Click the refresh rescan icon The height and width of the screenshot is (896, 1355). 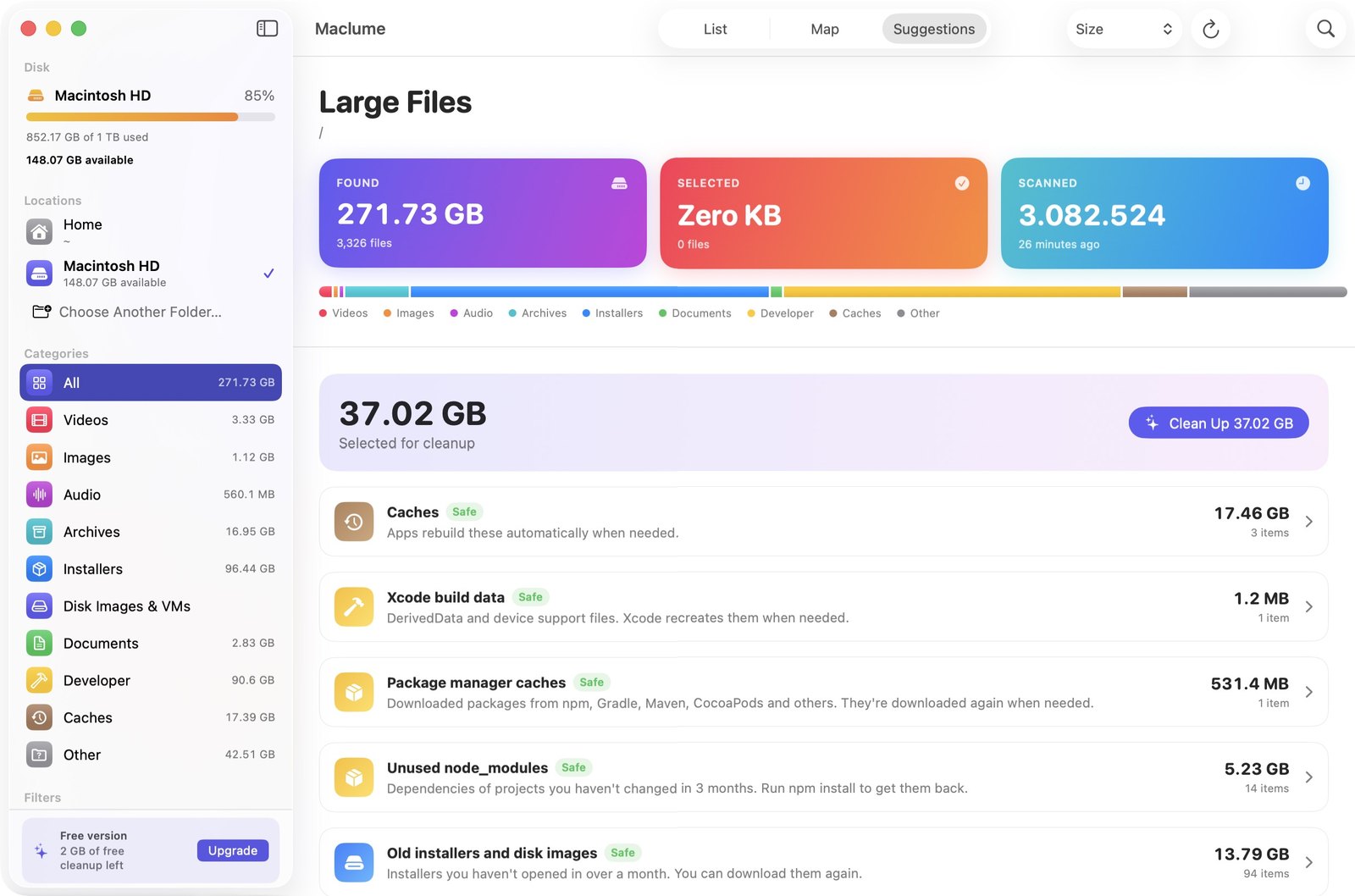pos(1210,30)
